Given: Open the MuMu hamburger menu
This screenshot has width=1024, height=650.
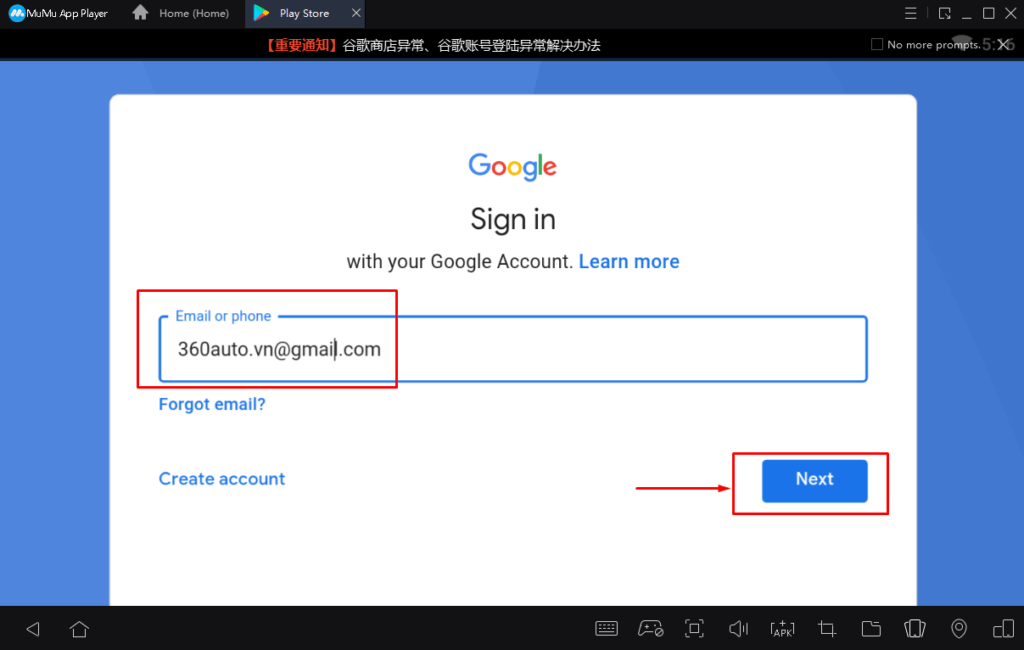Looking at the screenshot, I should tap(910, 13).
